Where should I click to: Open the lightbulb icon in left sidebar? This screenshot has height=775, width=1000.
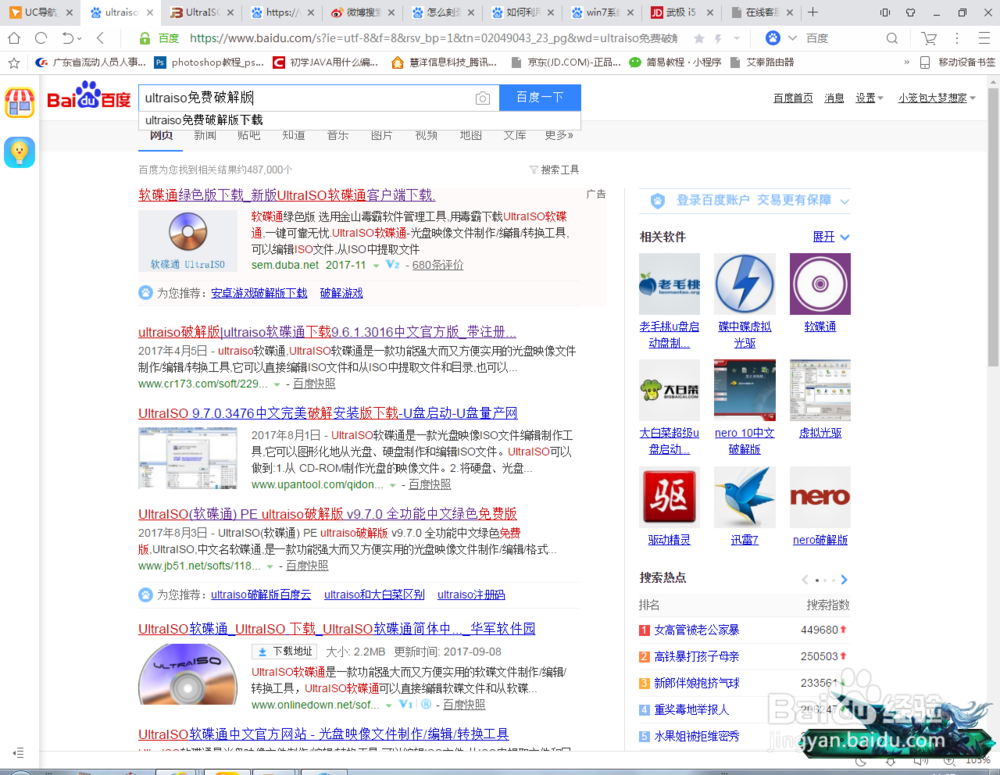20,152
